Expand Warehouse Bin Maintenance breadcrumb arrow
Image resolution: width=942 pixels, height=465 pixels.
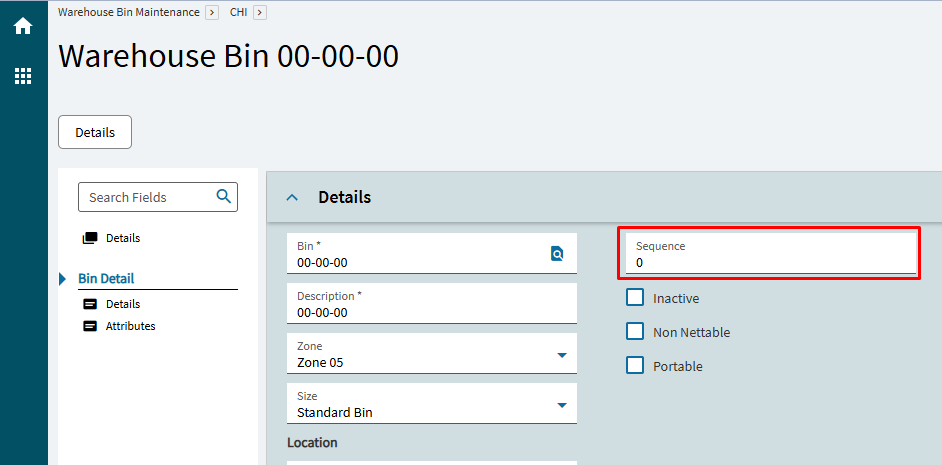[x=211, y=12]
